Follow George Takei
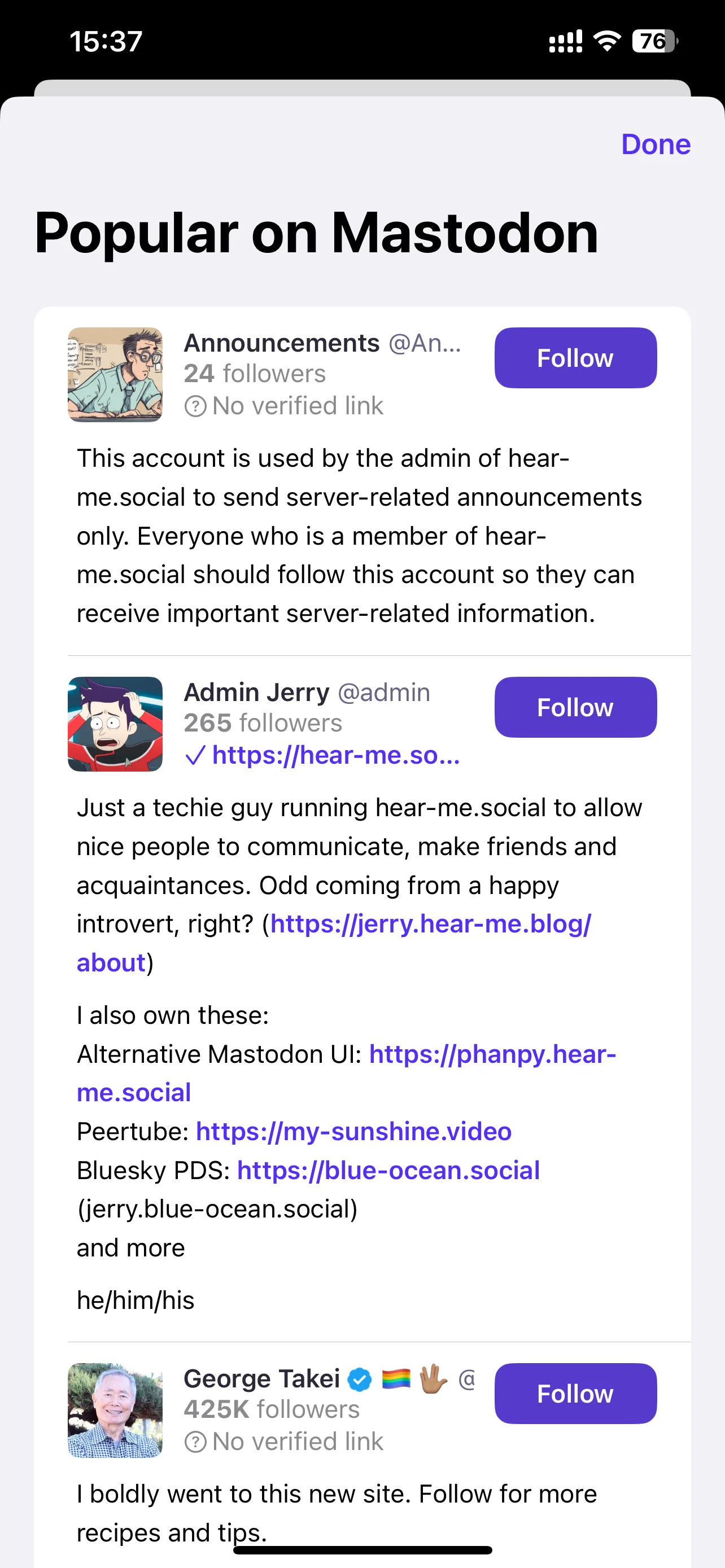Image resolution: width=725 pixels, height=1568 pixels. (575, 1393)
